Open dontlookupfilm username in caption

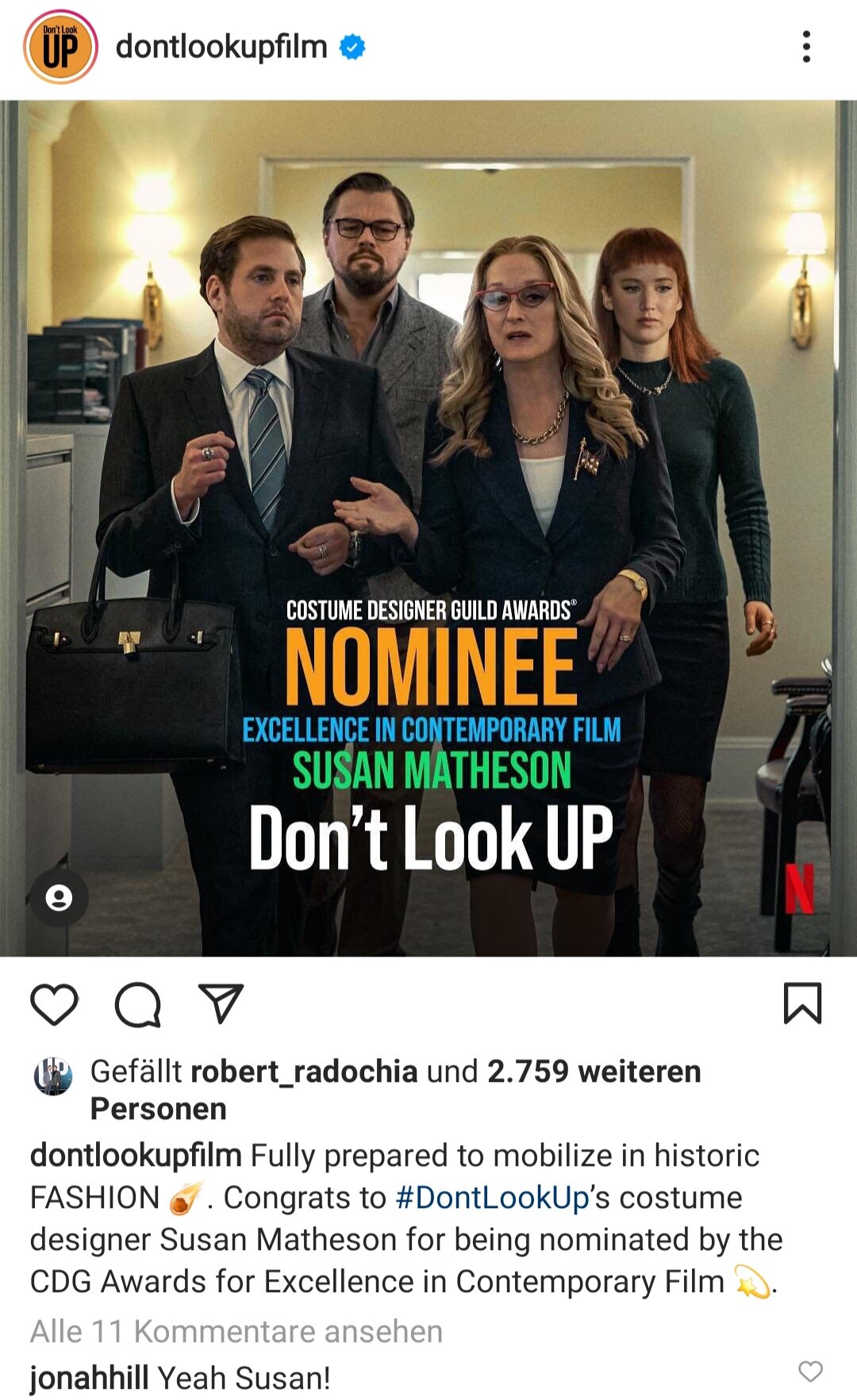pyautogui.click(x=136, y=1156)
